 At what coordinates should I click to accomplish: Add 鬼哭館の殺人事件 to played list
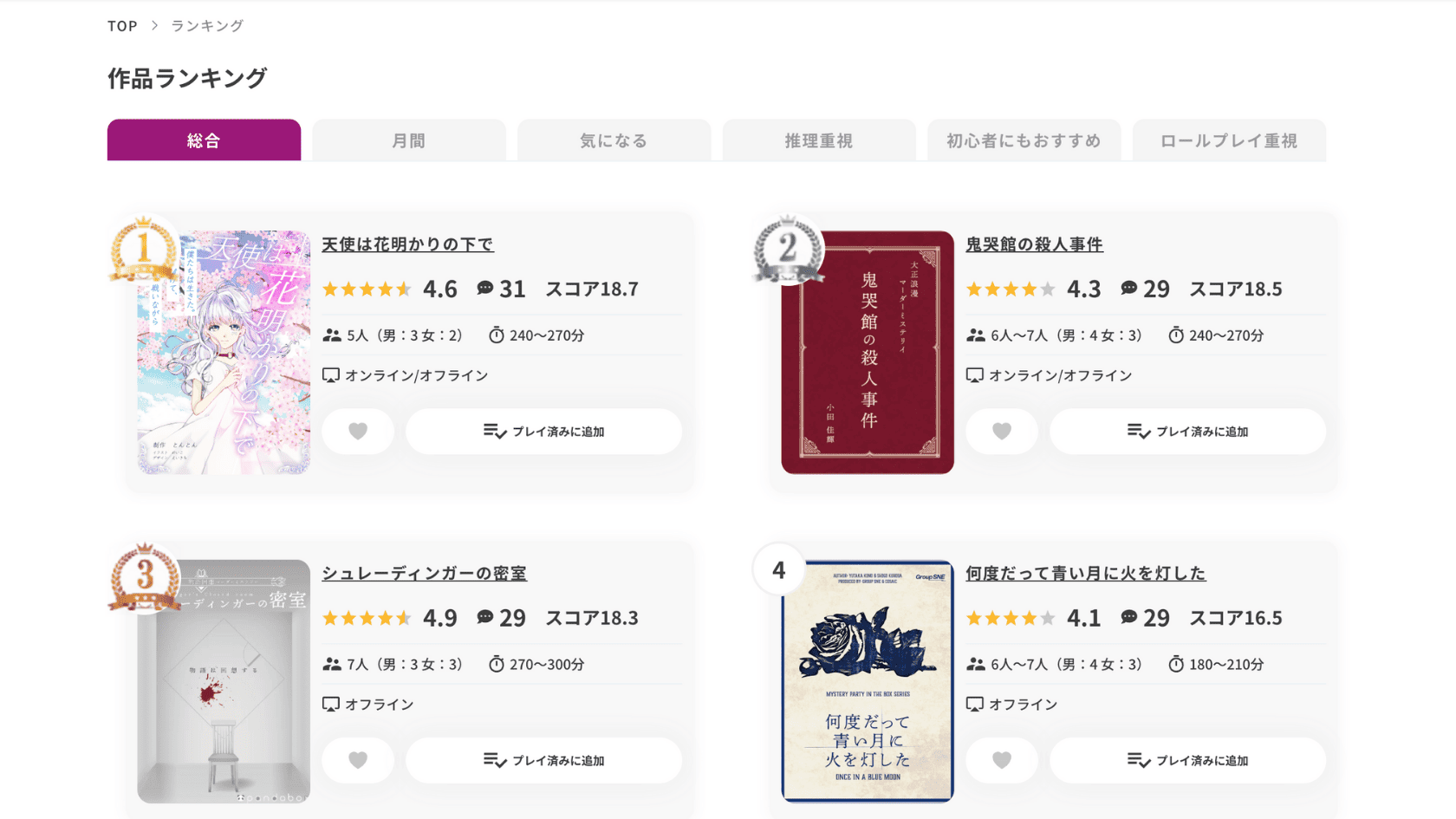coord(1188,431)
